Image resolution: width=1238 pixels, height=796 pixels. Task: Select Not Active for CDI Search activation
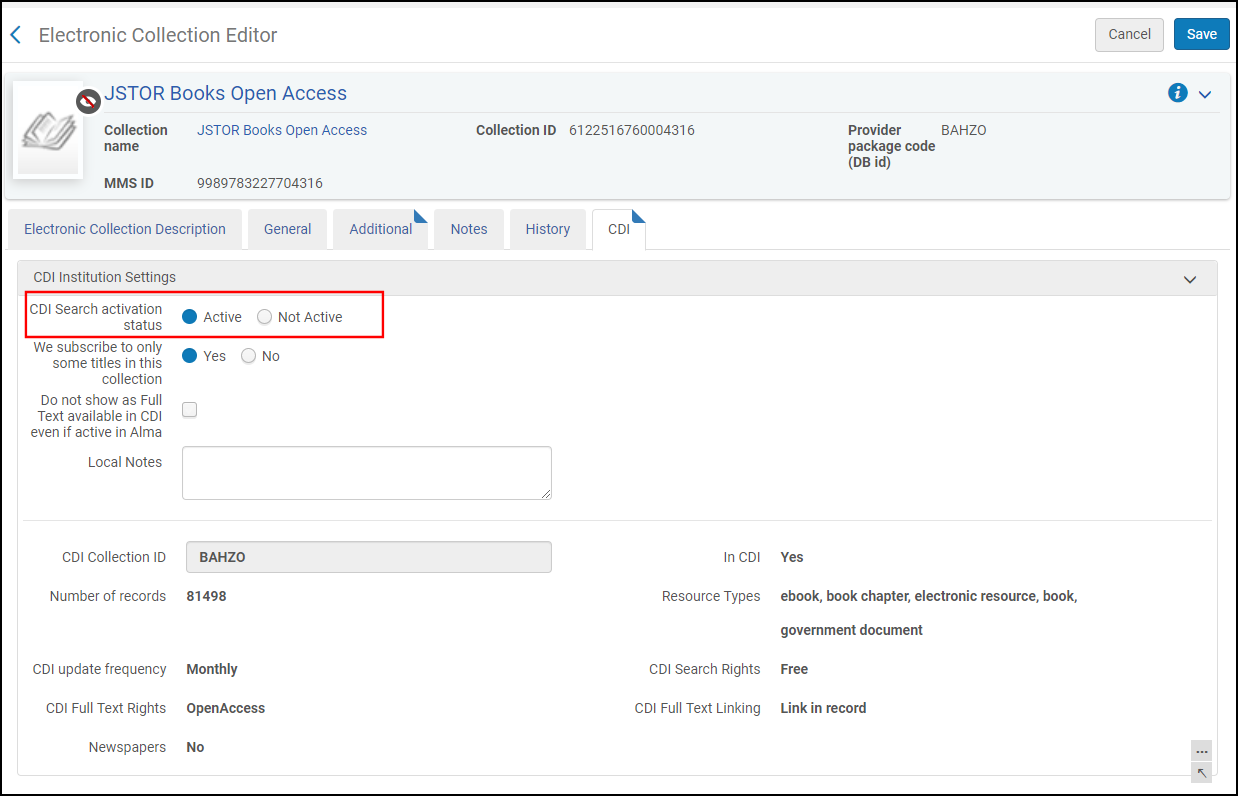(x=265, y=317)
